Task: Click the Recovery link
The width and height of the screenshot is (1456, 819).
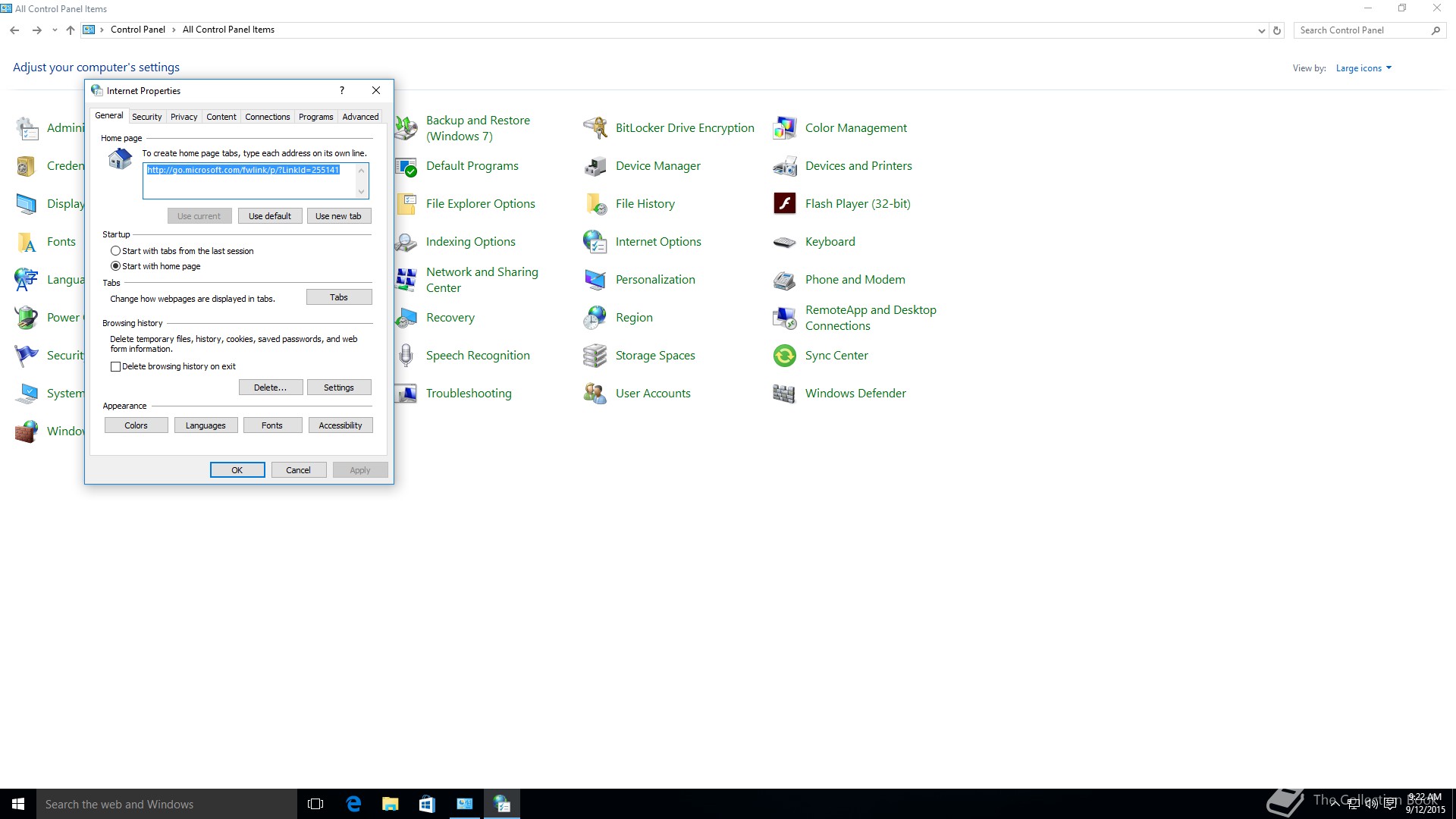Action: pos(450,318)
